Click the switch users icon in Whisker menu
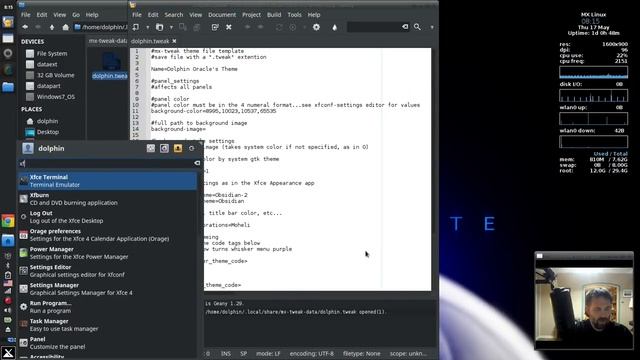The width and height of the screenshot is (640, 360). pos(178,148)
